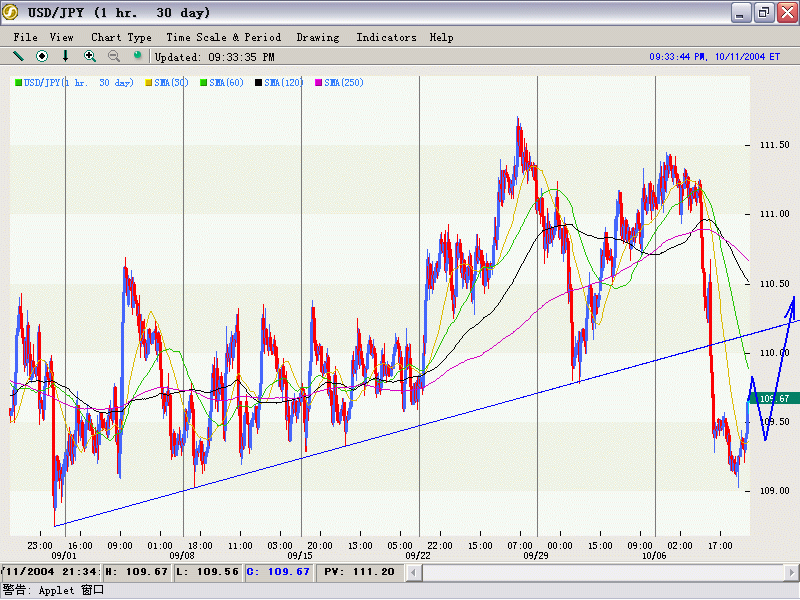This screenshot has width=800, height=600.
Task: Select the down arrow marker tool
Action: pyautogui.click(x=66, y=57)
